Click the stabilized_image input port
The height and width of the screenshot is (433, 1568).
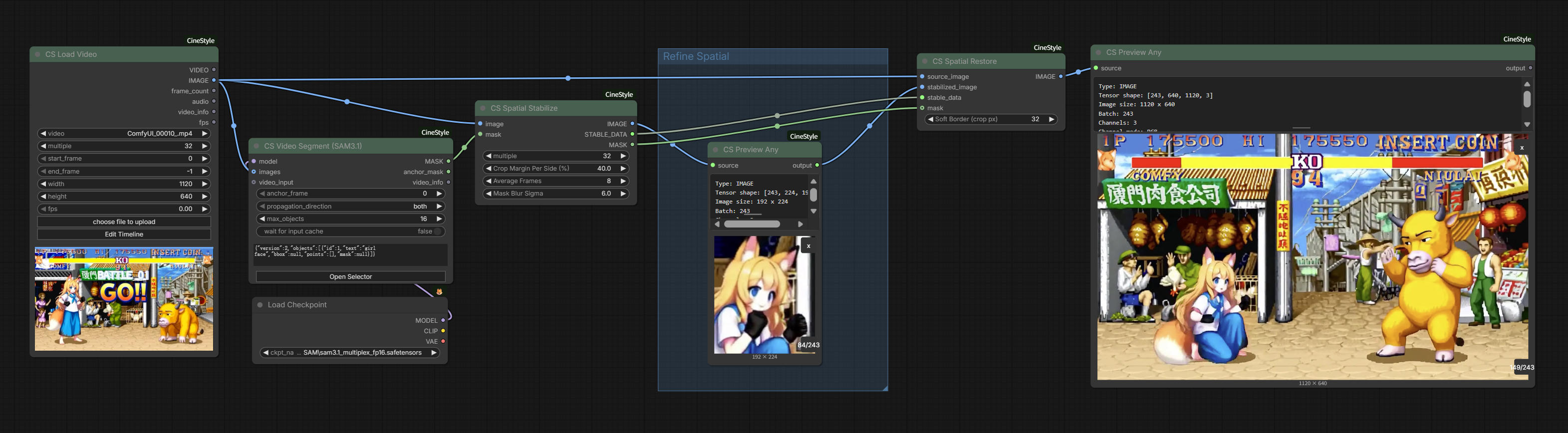[922, 87]
